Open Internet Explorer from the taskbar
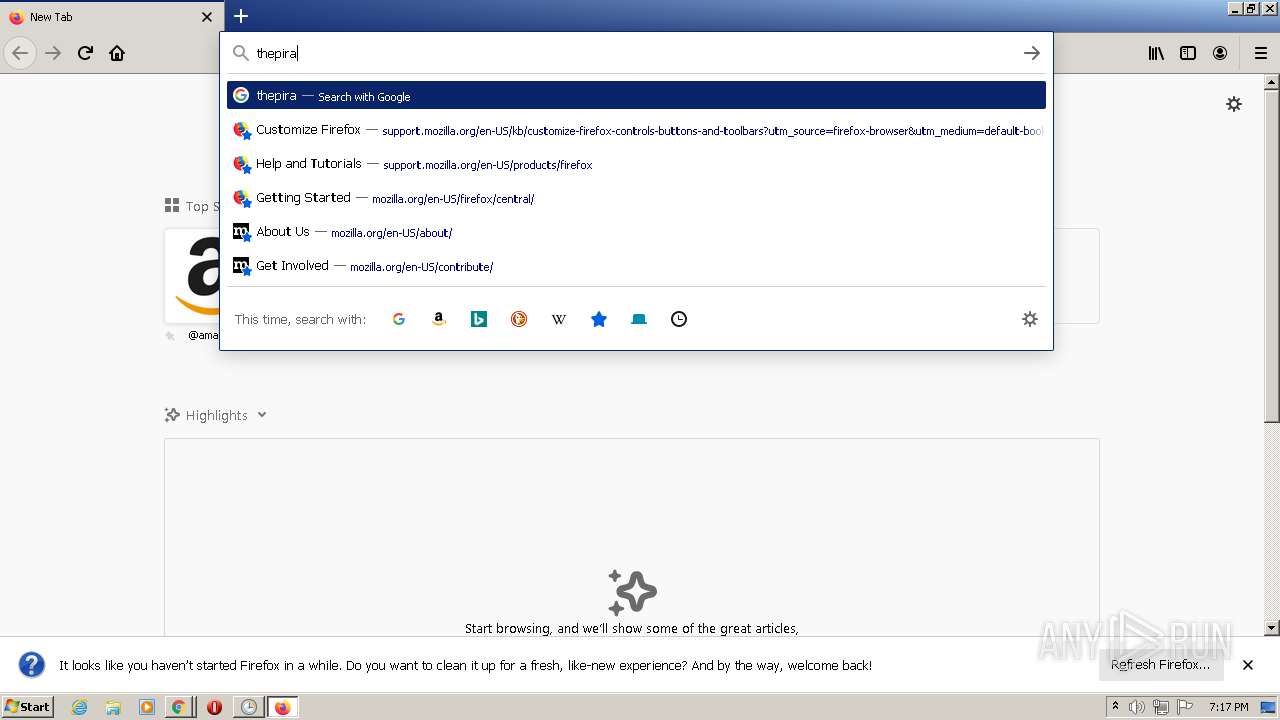This screenshot has width=1280, height=720. (80, 707)
